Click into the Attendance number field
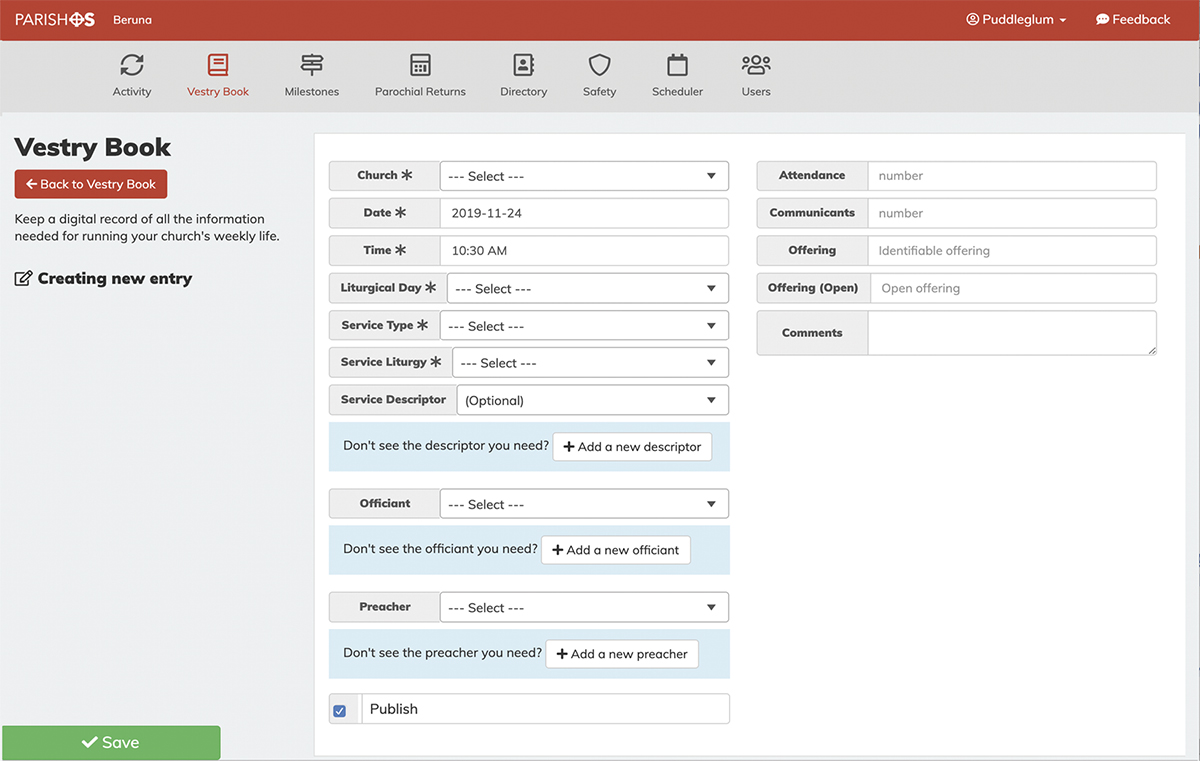 pyautogui.click(x=1011, y=176)
